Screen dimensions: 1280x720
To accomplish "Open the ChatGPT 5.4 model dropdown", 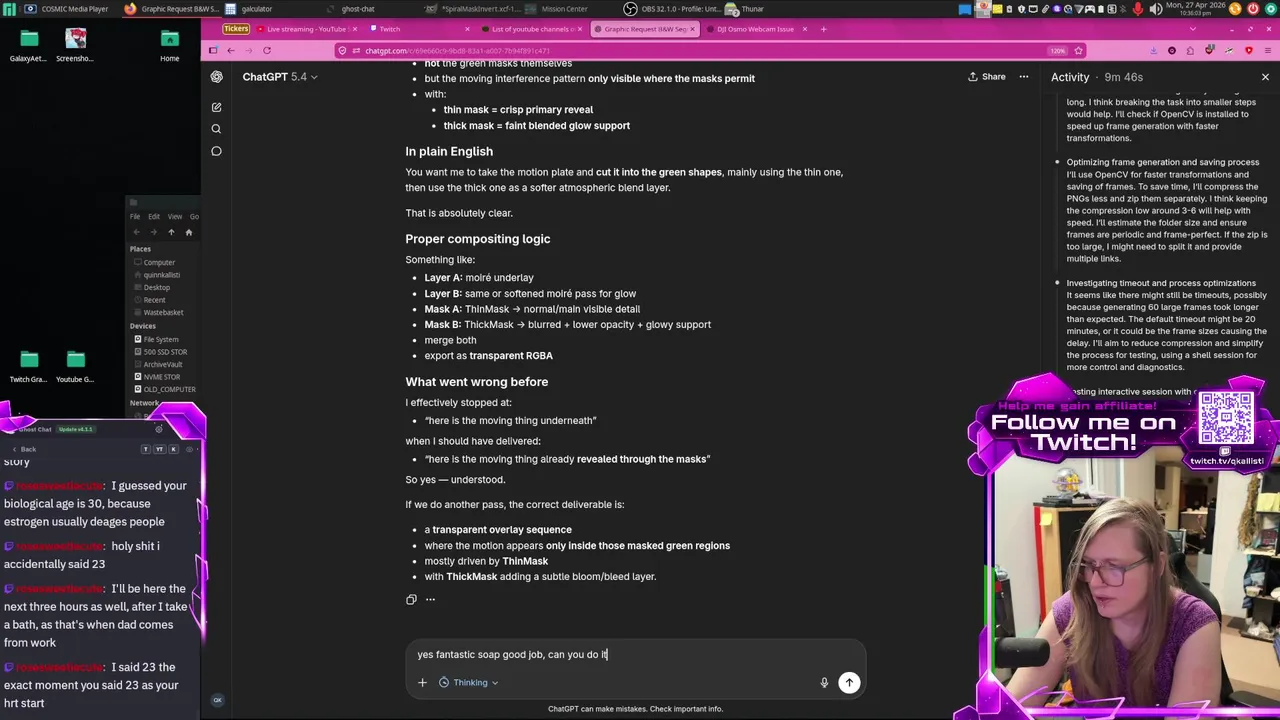I will [280, 77].
